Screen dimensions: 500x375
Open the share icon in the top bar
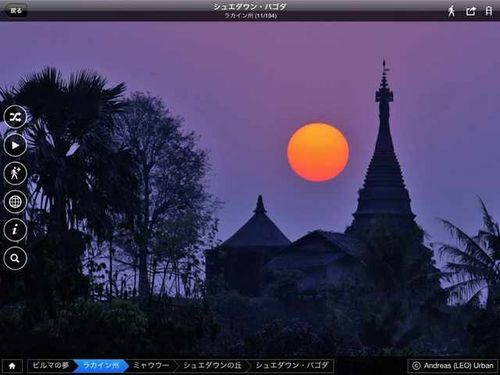[x=471, y=11]
